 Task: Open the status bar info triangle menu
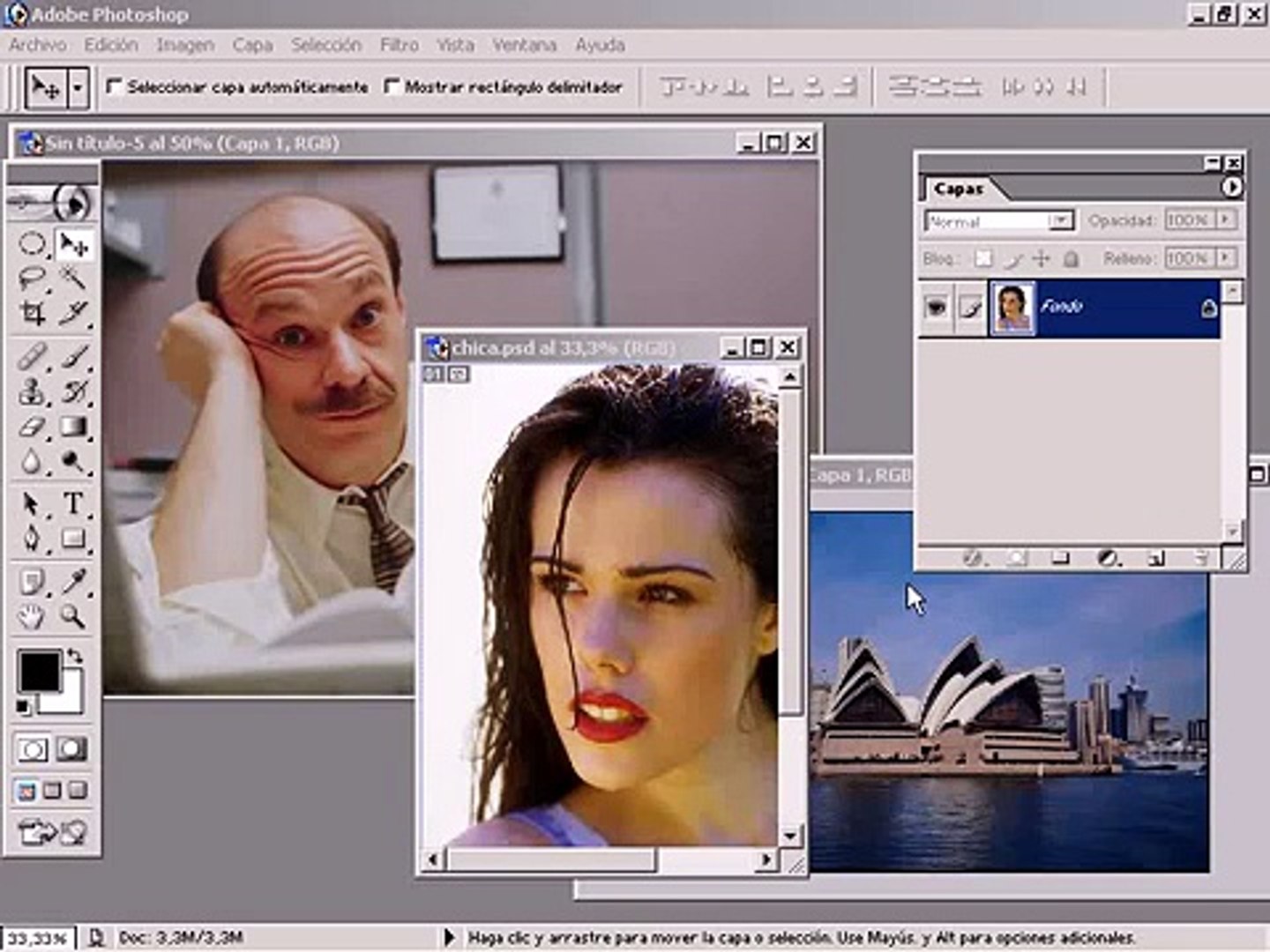[449, 937]
